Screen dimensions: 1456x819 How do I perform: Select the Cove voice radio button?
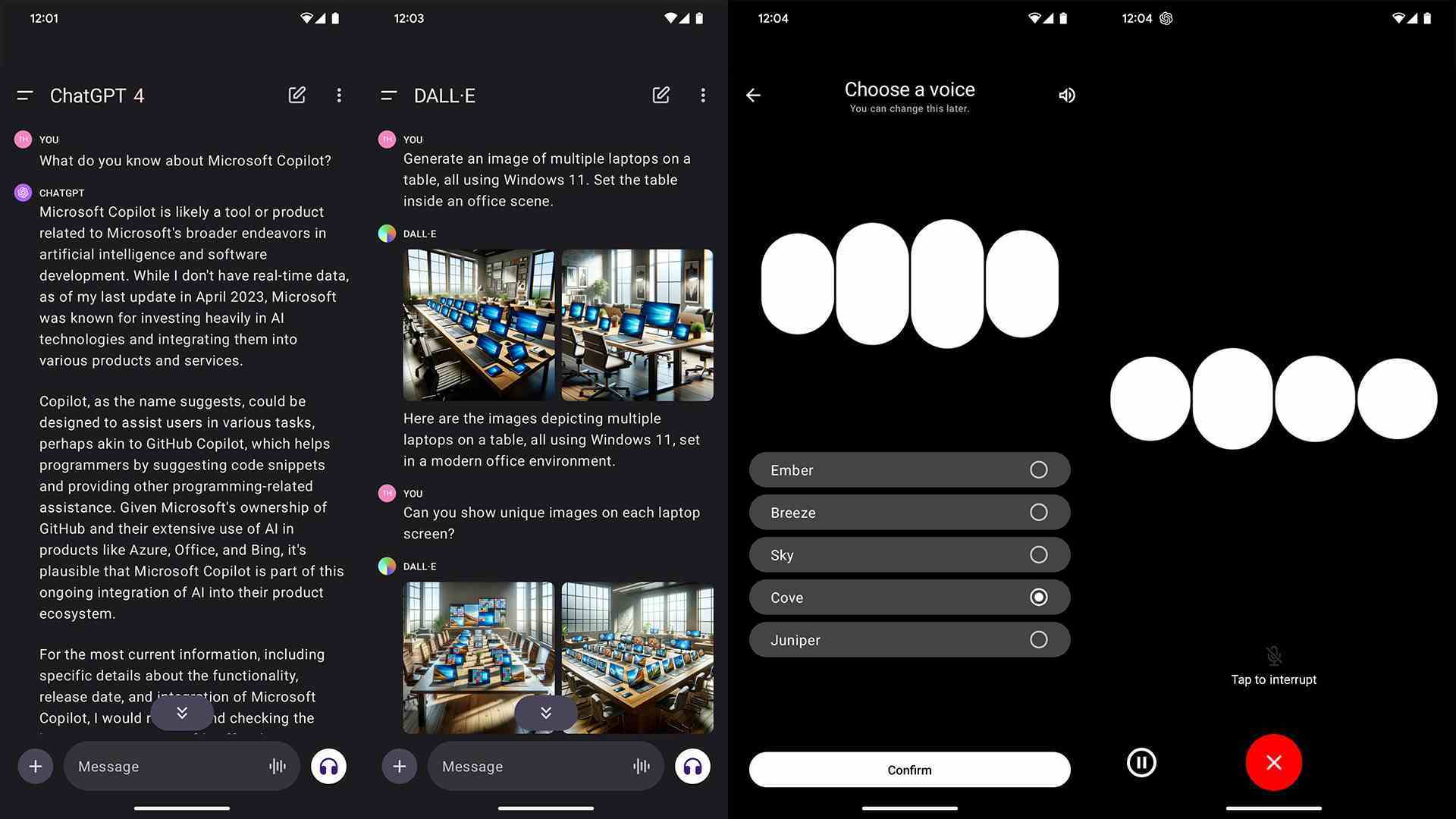(1038, 597)
